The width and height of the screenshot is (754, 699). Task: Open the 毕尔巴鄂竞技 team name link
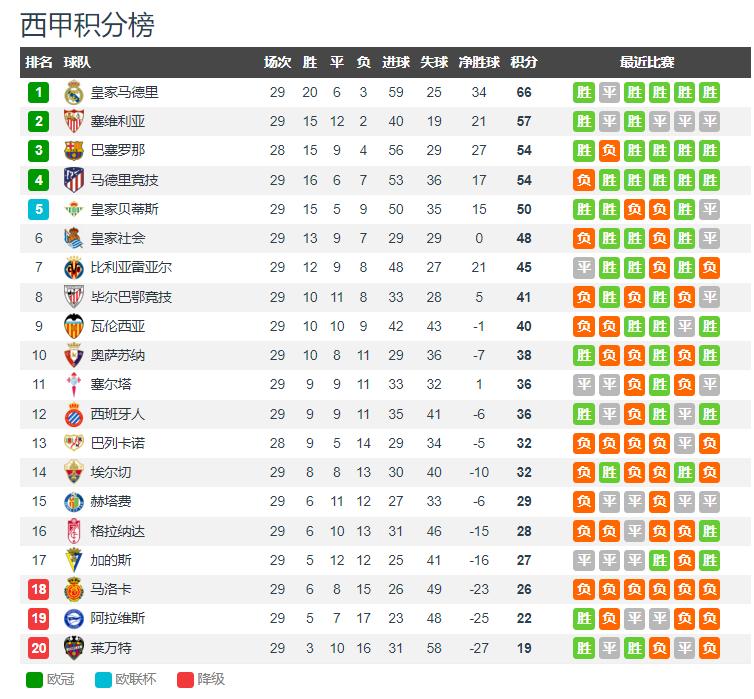[131, 297]
